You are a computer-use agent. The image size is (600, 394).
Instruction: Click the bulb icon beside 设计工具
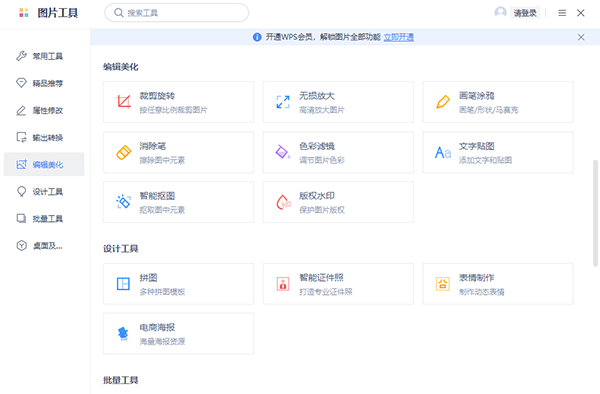coord(21,191)
